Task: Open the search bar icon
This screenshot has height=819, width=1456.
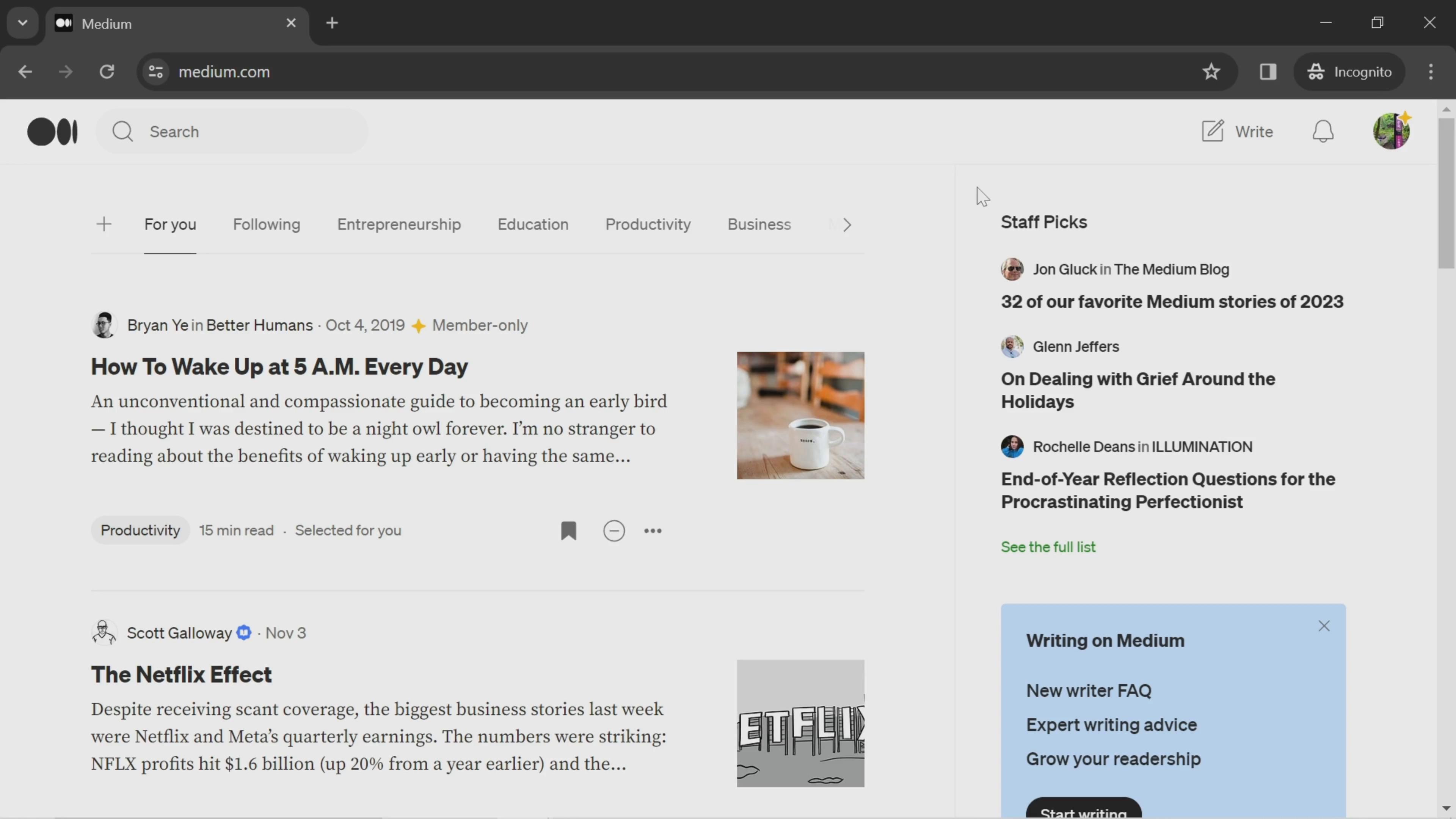Action: [x=122, y=131]
